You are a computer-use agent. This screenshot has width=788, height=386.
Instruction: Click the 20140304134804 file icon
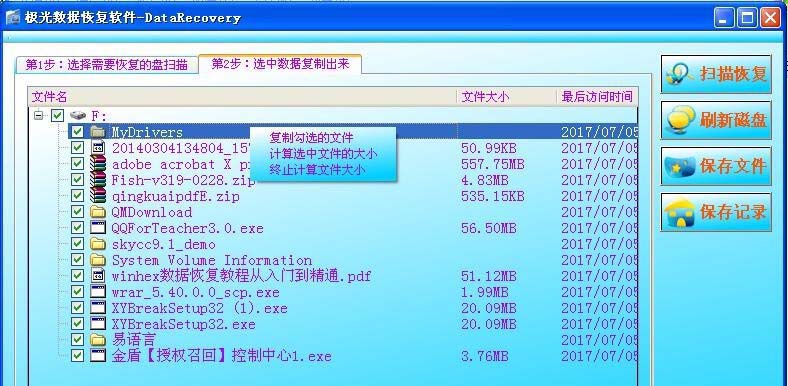[97, 148]
